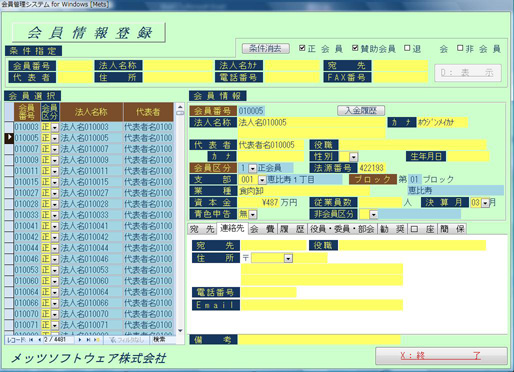
Task: Toggle the 正会員 checkbox
Action: coord(302,48)
